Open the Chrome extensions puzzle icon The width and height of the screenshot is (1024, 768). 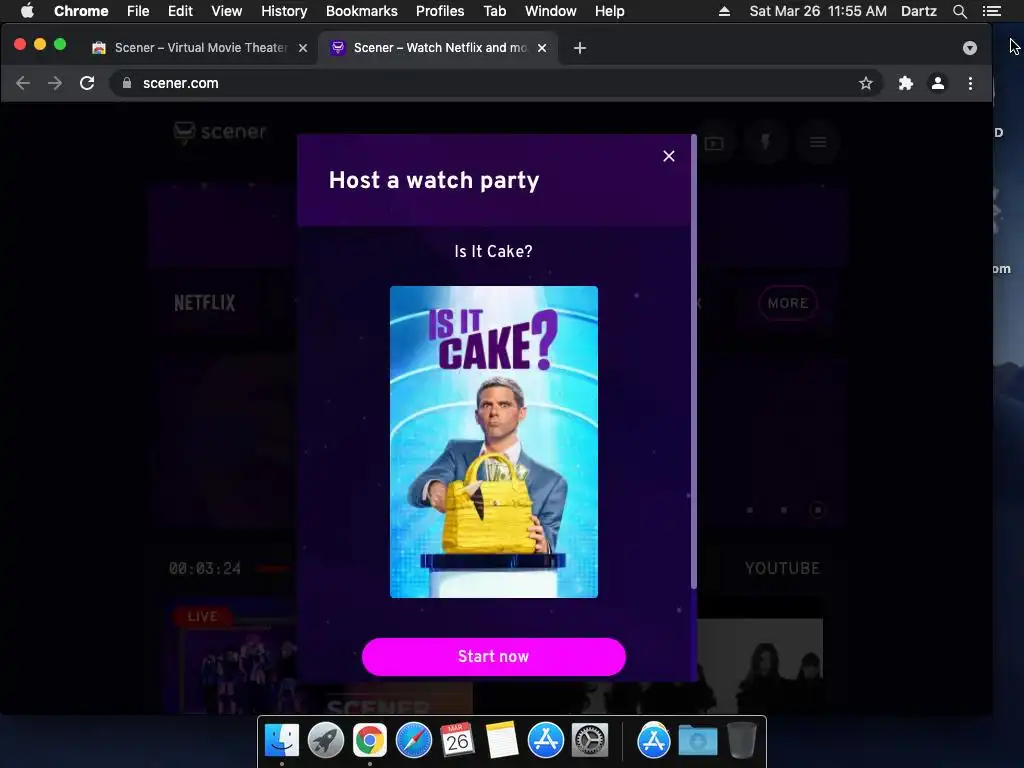pyautogui.click(x=905, y=83)
